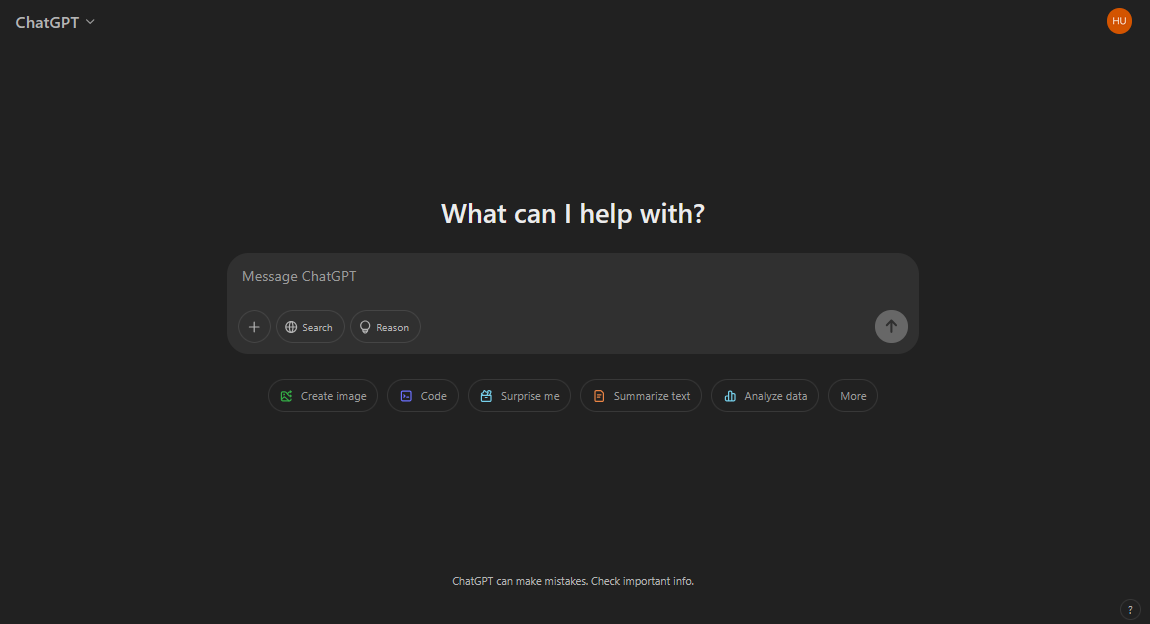Select the Create image suggestion

(x=323, y=396)
